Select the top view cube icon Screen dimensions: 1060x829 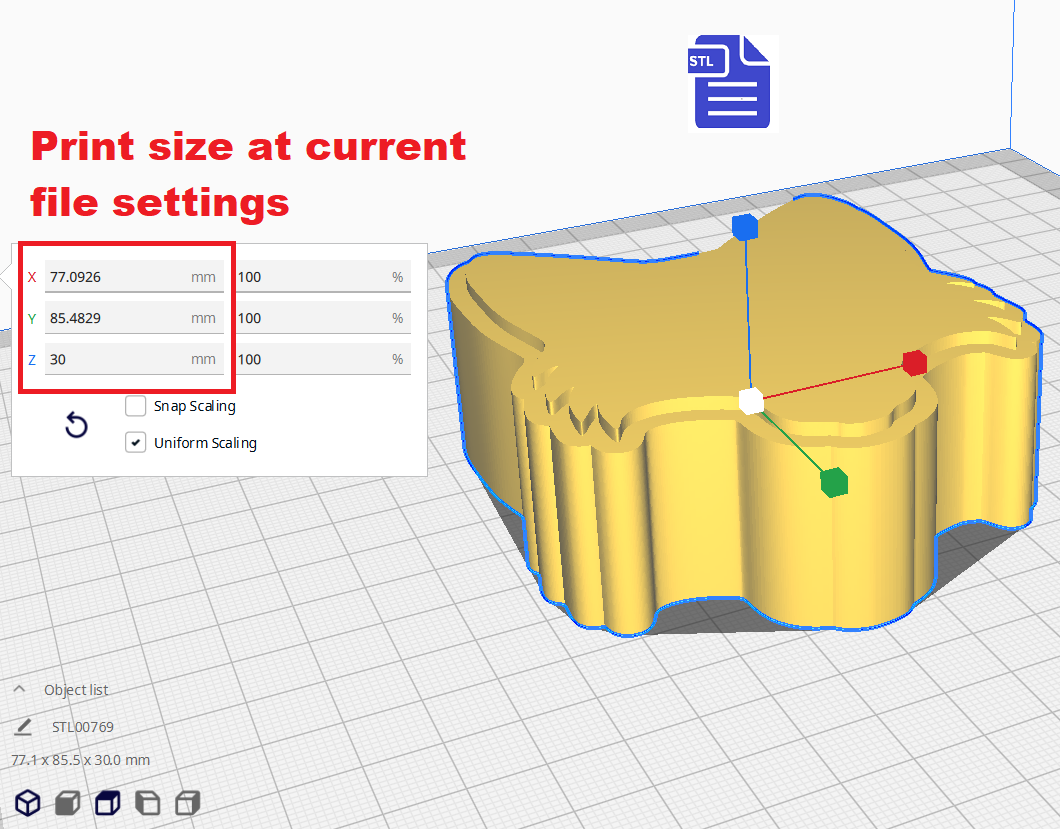(x=107, y=802)
